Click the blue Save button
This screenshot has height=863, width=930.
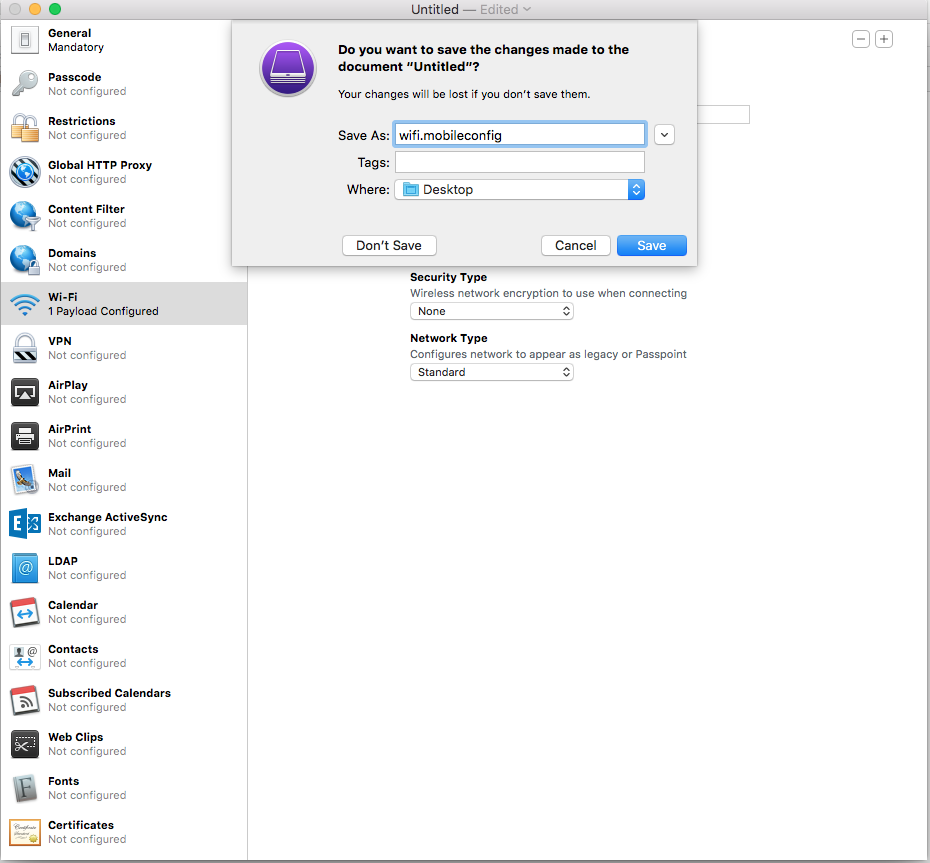(x=652, y=246)
